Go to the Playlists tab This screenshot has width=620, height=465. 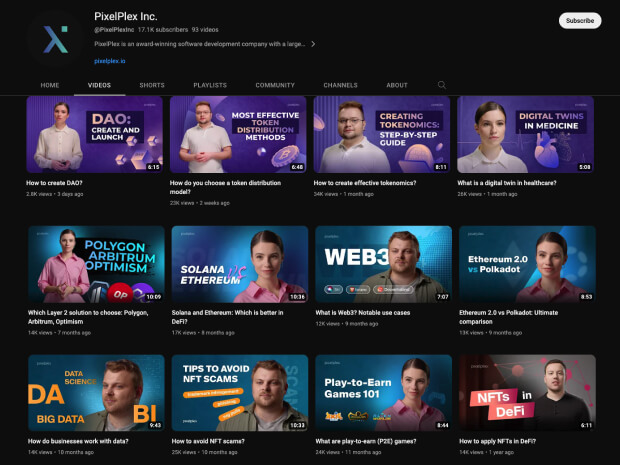point(210,85)
